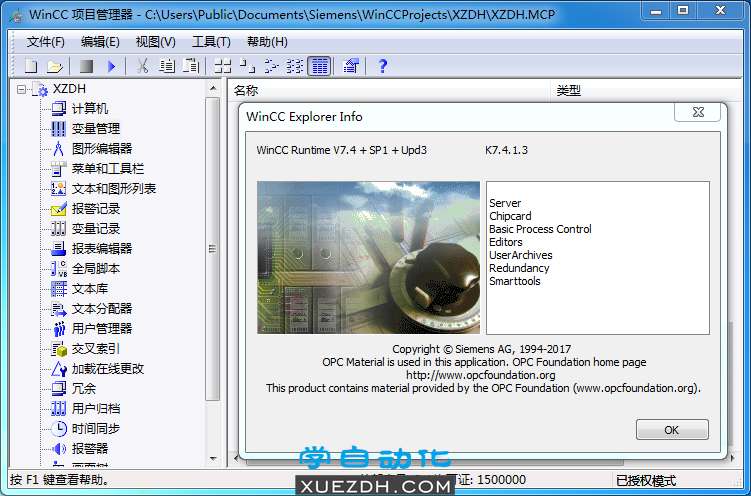Image resolution: width=751 pixels, height=496 pixels.
Task: Select Smarttools in components list
Action: click(514, 281)
